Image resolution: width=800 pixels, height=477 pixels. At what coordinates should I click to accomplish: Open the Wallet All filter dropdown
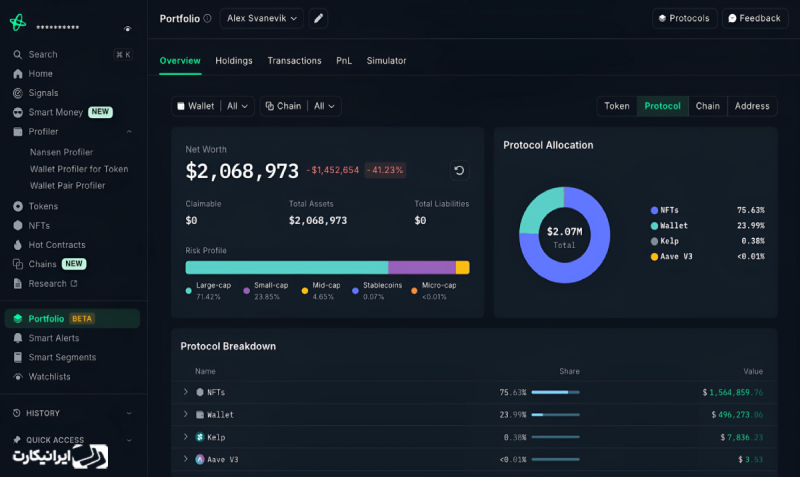(x=213, y=106)
